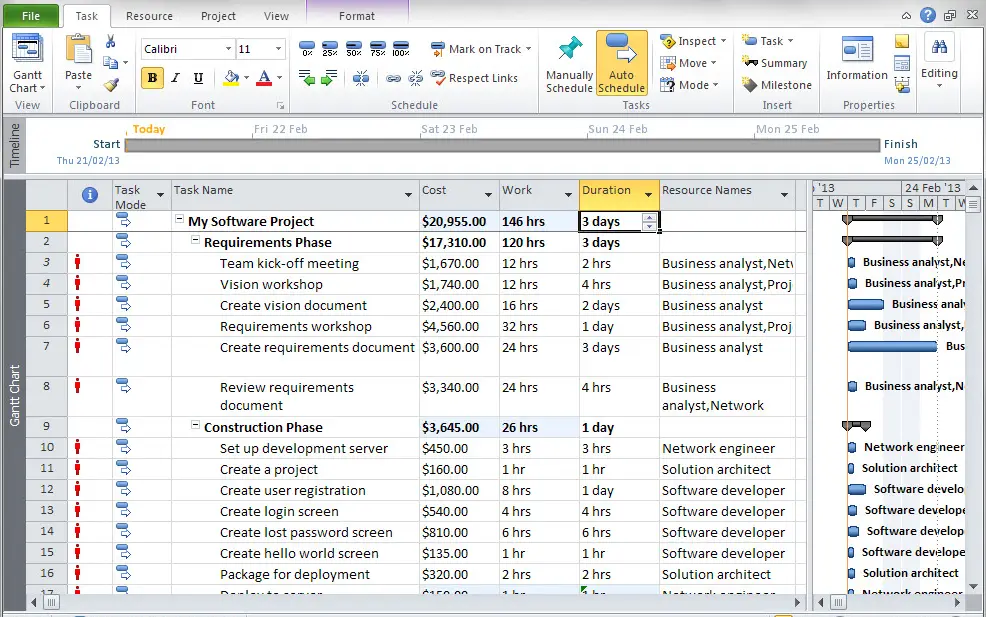This screenshot has height=617, width=986.
Task: Open the font name dropdown showing Calibri
Action: tap(226, 49)
